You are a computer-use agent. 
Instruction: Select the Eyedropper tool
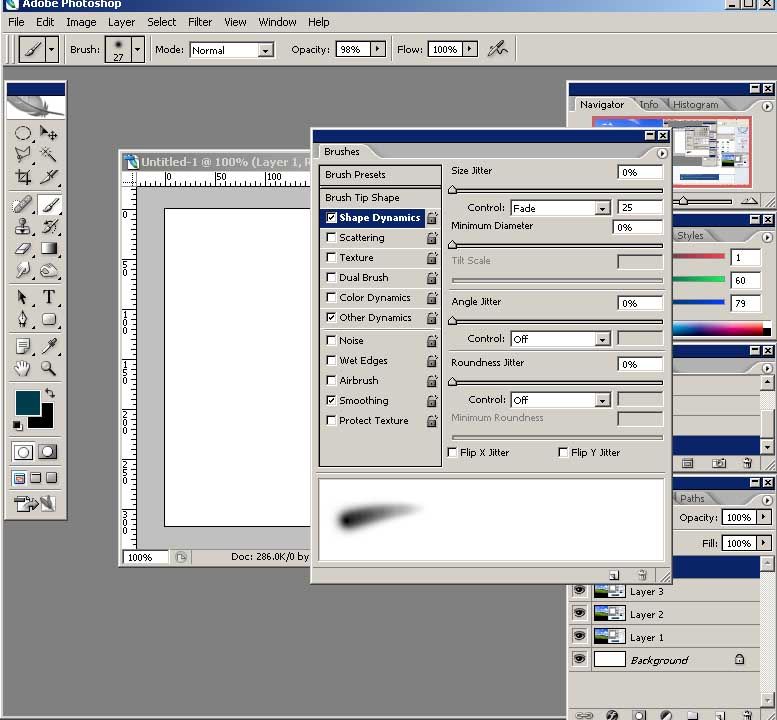48,346
